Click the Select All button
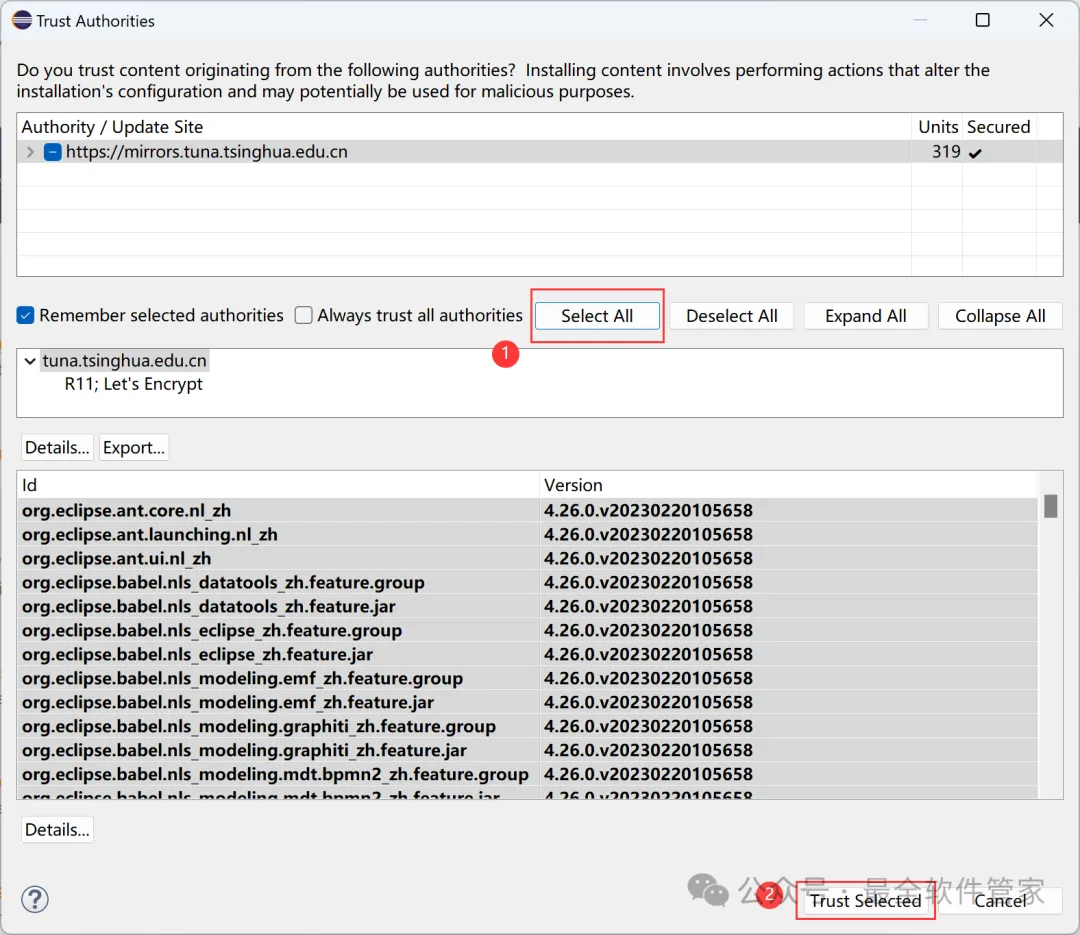This screenshot has width=1080, height=935. (596, 316)
